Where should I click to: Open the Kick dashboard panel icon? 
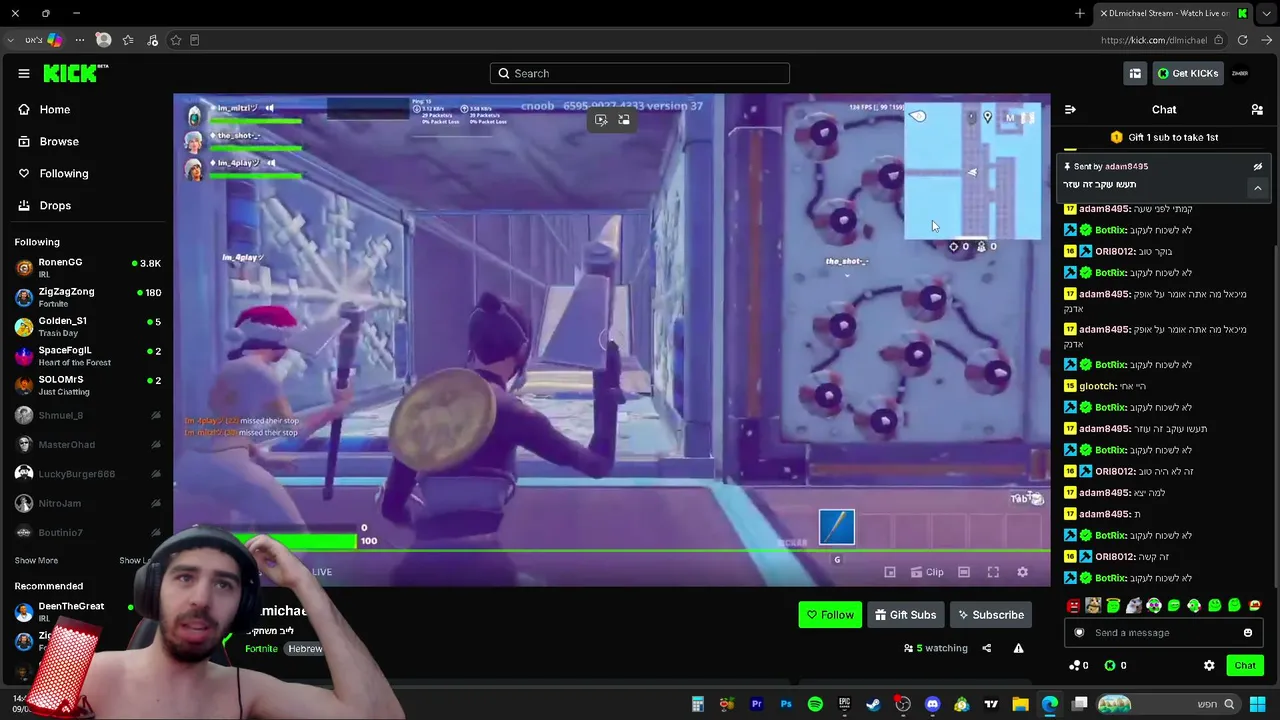coord(1135,73)
